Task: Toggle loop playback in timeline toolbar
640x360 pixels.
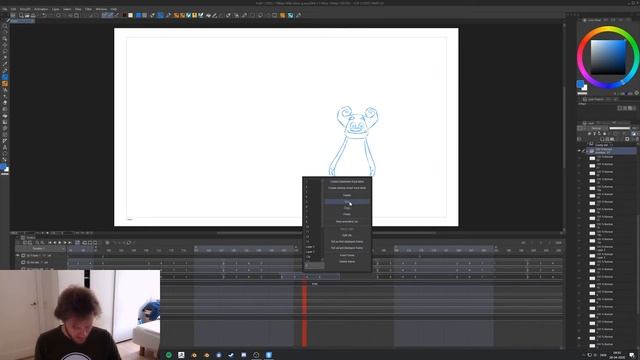Action: click(x=77, y=242)
